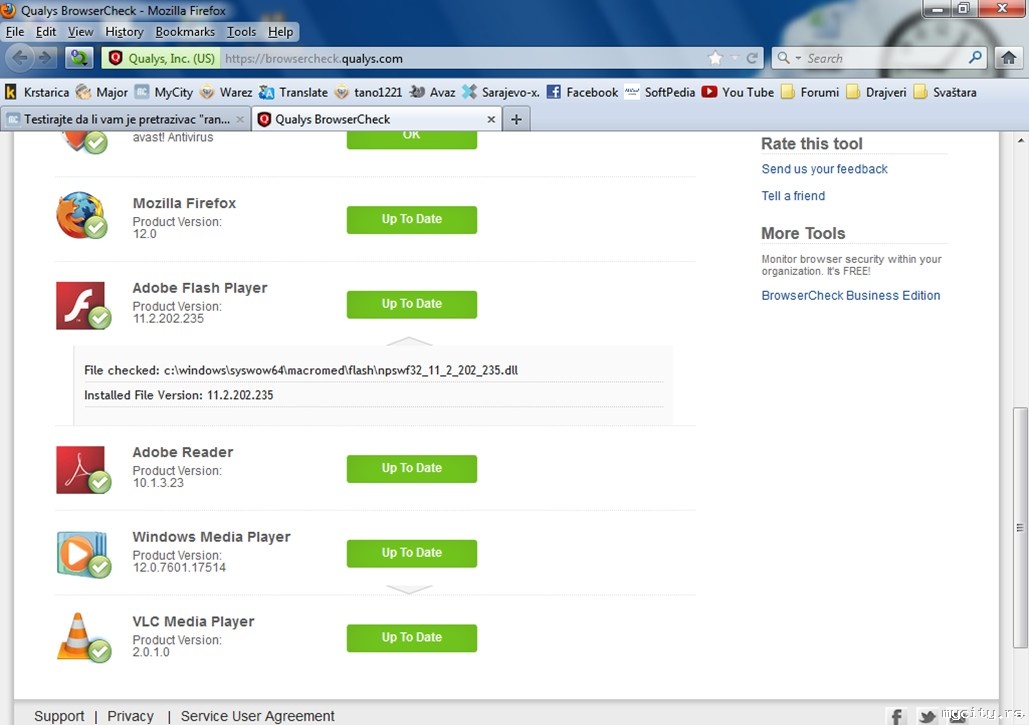
Task: Click the green toolbar icon beside navigation arrows
Action: (79, 58)
